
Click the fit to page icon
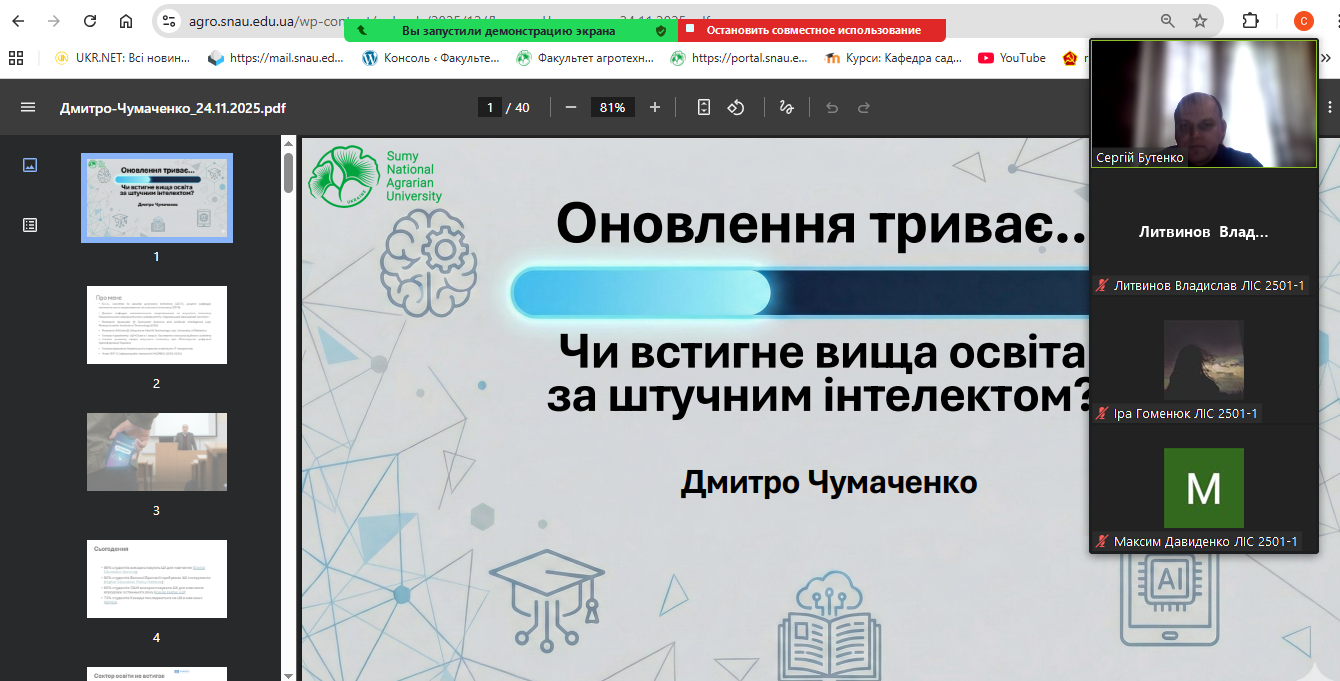click(x=704, y=107)
